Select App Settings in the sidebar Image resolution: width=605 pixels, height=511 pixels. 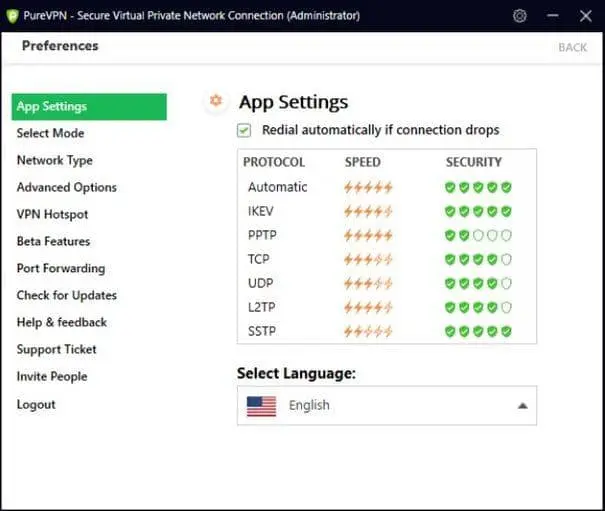(89, 107)
